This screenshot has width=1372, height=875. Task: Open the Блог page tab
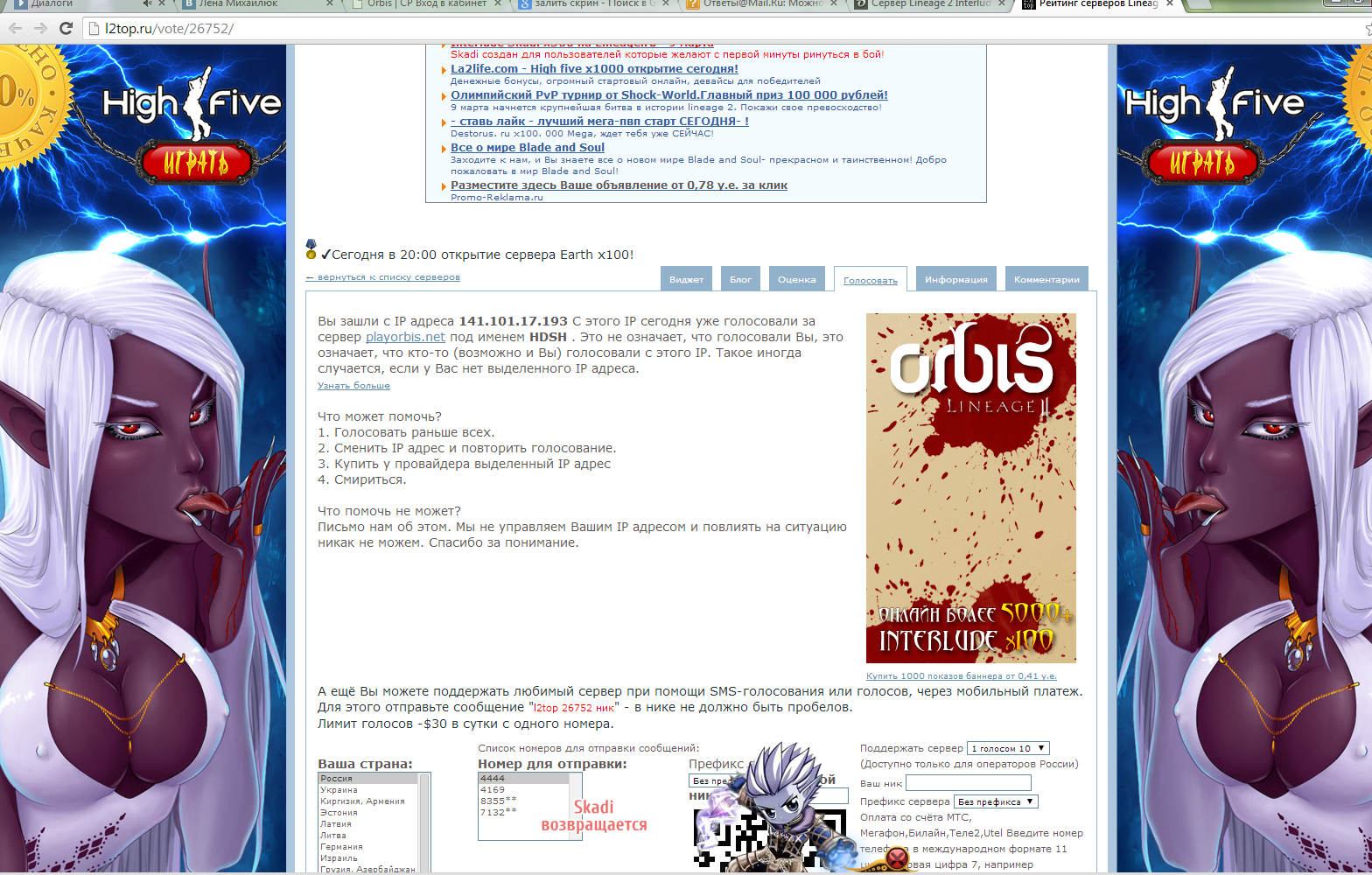click(x=740, y=278)
